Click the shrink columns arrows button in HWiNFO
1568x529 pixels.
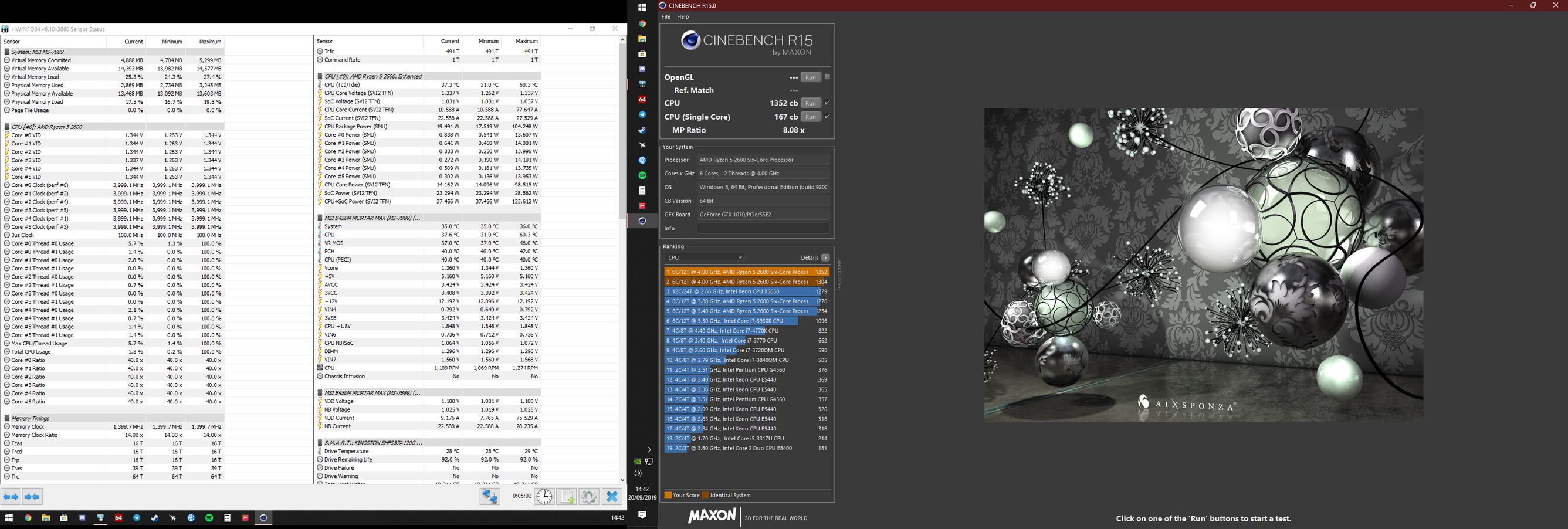coord(32,497)
